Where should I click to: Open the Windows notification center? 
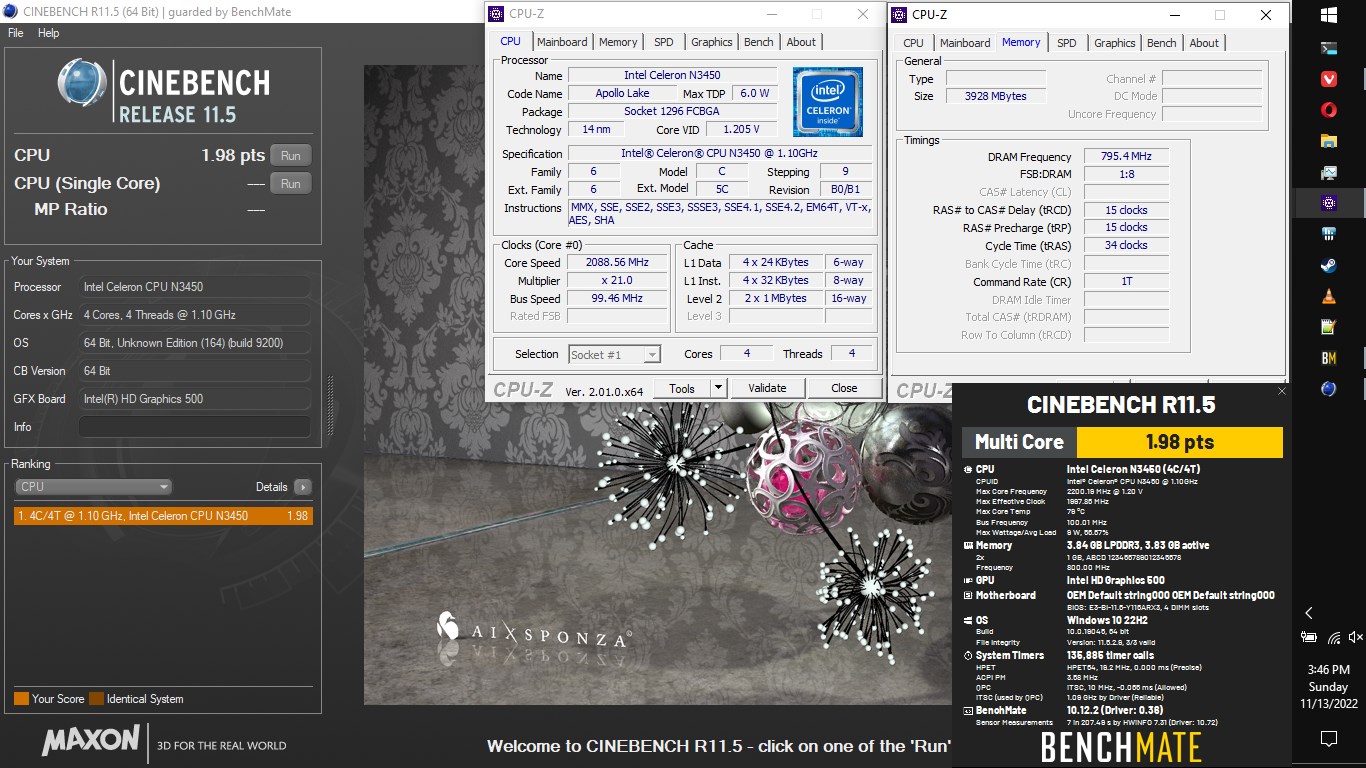1329,739
